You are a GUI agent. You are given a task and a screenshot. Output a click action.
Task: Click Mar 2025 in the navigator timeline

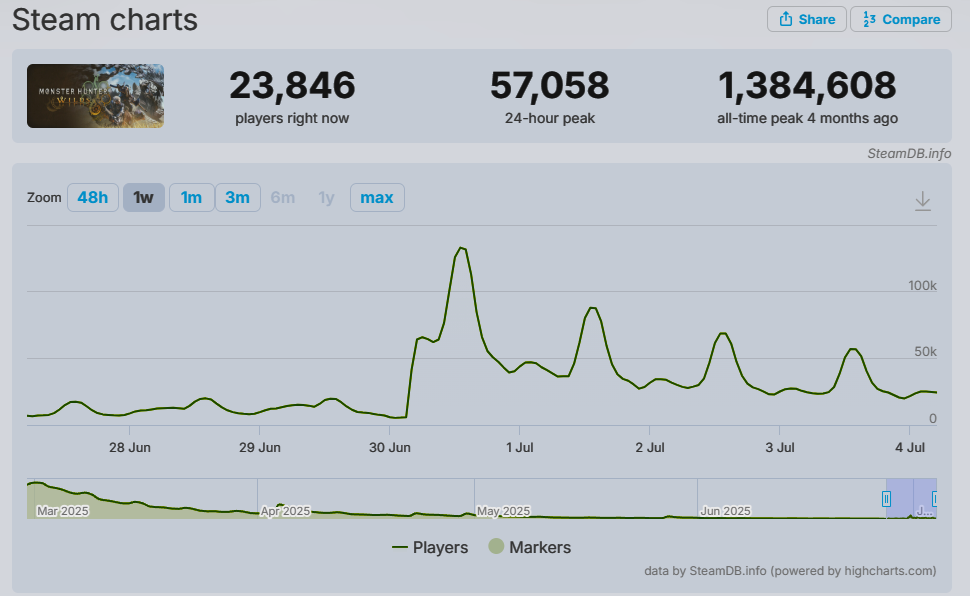coord(62,511)
